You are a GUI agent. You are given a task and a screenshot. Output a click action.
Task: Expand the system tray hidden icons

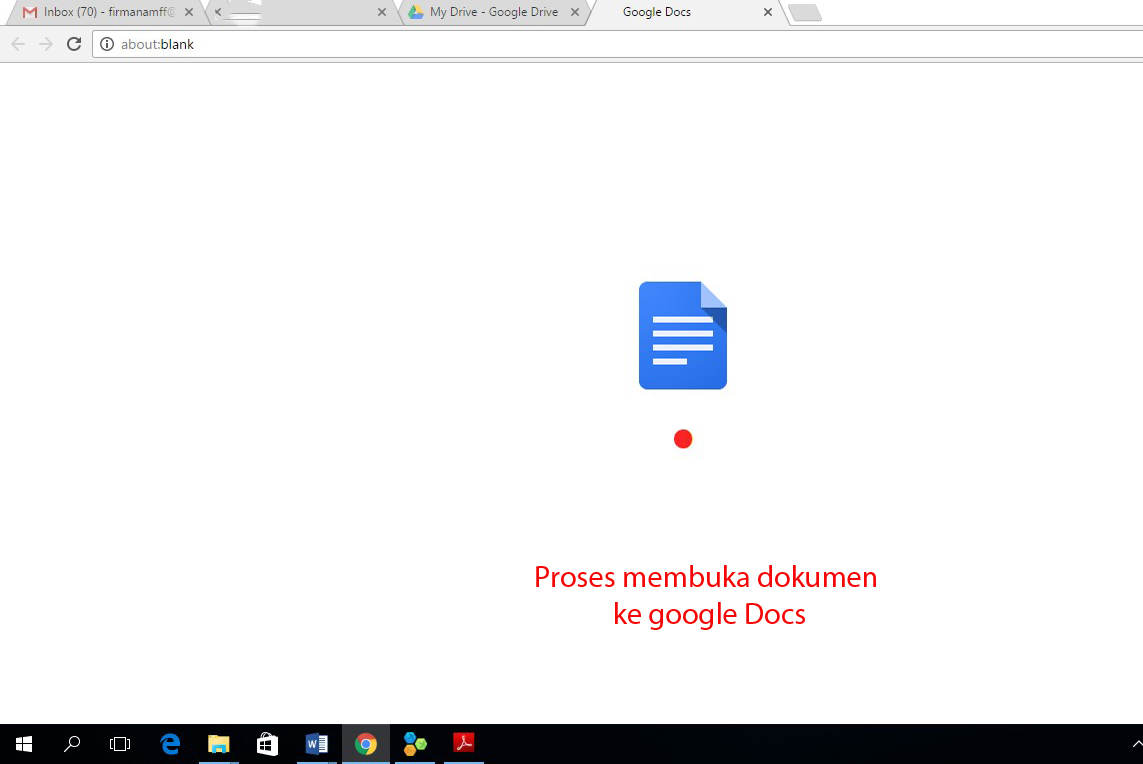coord(1135,744)
